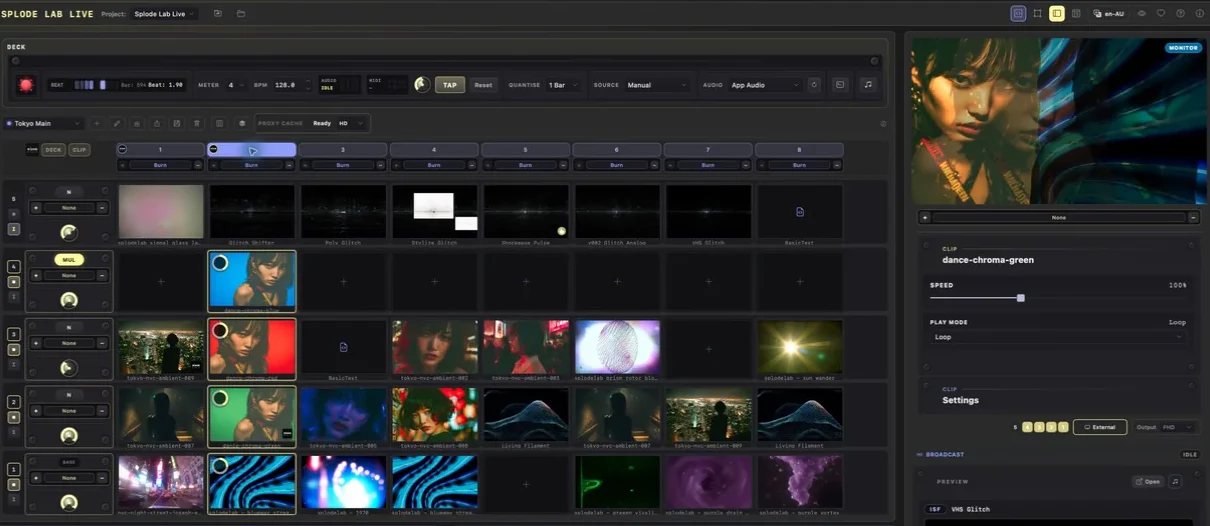Open the Quantise 1 Bar dropdown
This screenshot has height=526, width=1210.
pyautogui.click(x=564, y=85)
